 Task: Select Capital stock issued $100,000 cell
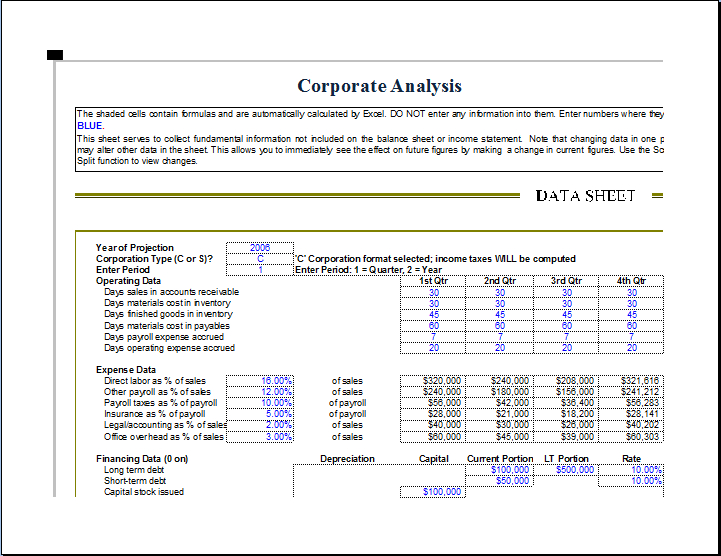(433, 492)
